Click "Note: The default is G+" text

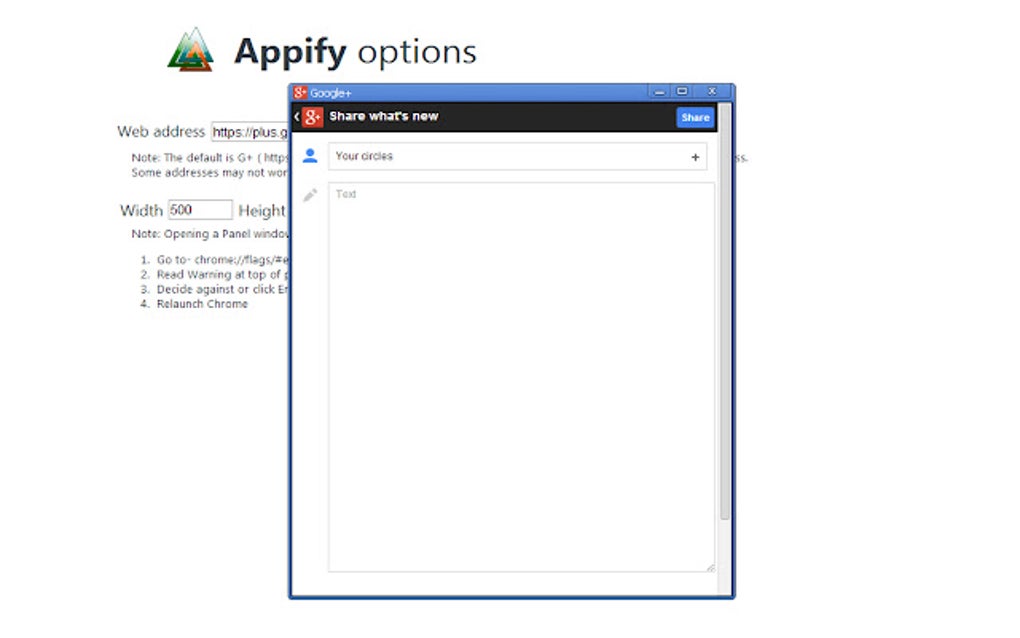[x=210, y=157]
